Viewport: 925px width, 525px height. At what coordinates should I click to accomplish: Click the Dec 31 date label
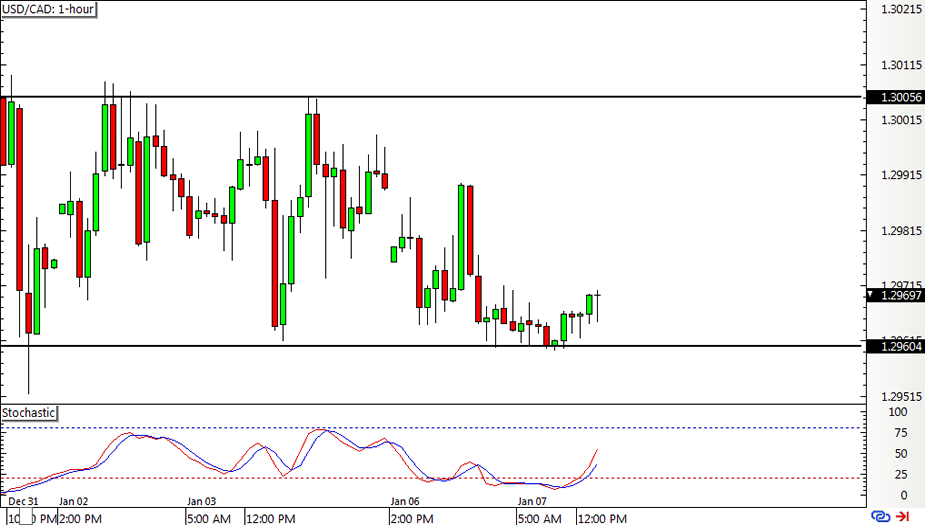pyautogui.click(x=24, y=501)
